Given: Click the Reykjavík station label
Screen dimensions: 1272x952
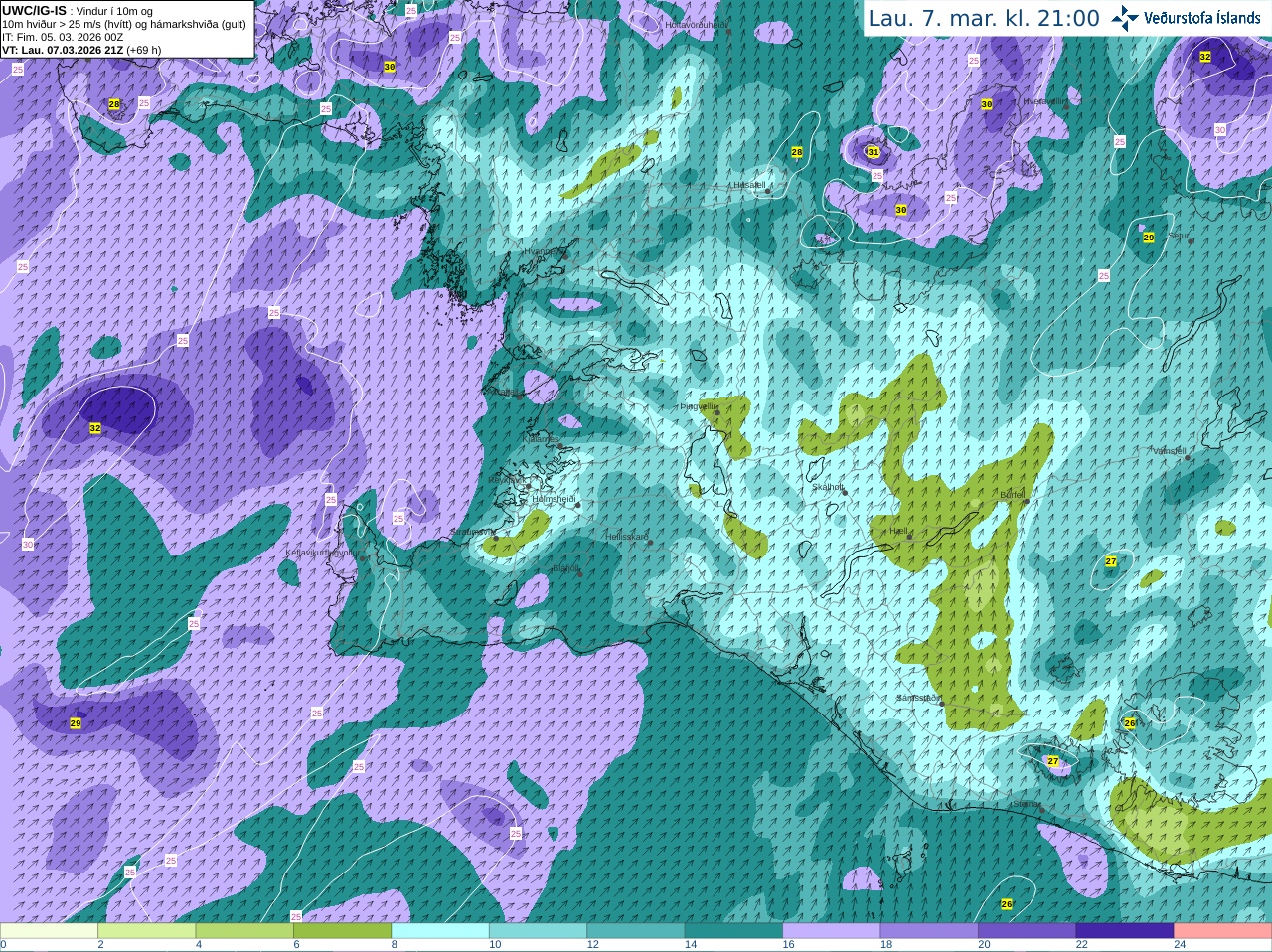Looking at the screenshot, I should (507, 480).
